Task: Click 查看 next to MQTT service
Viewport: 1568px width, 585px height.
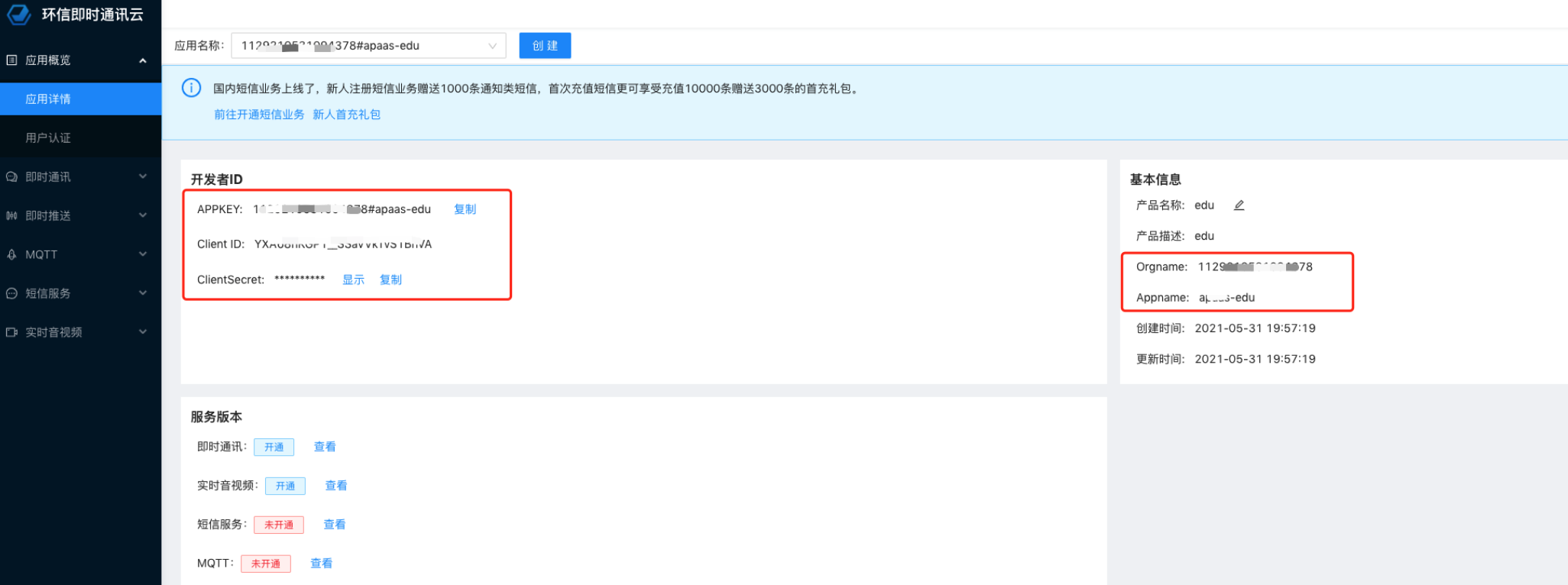Action: click(x=321, y=564)
